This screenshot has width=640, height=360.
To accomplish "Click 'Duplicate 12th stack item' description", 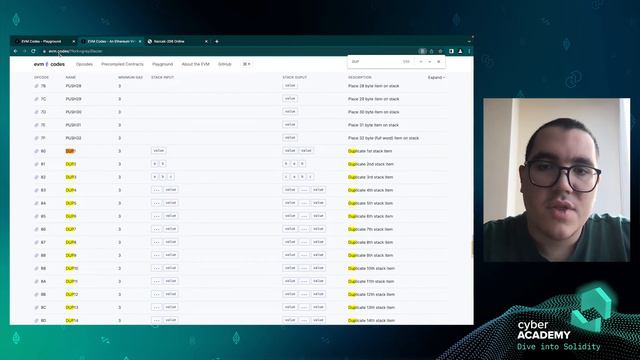I will (x=371, y=295).
